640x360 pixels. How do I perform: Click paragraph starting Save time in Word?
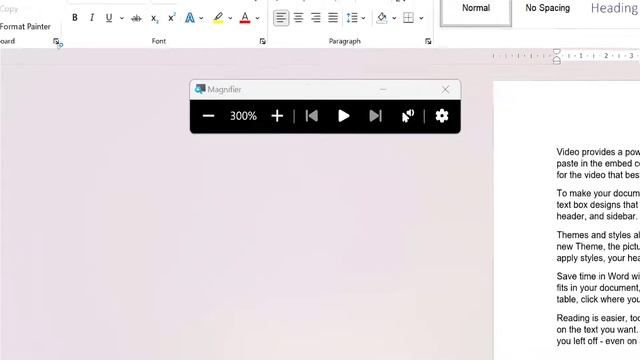pyautogui.click(x=598, y=288)
